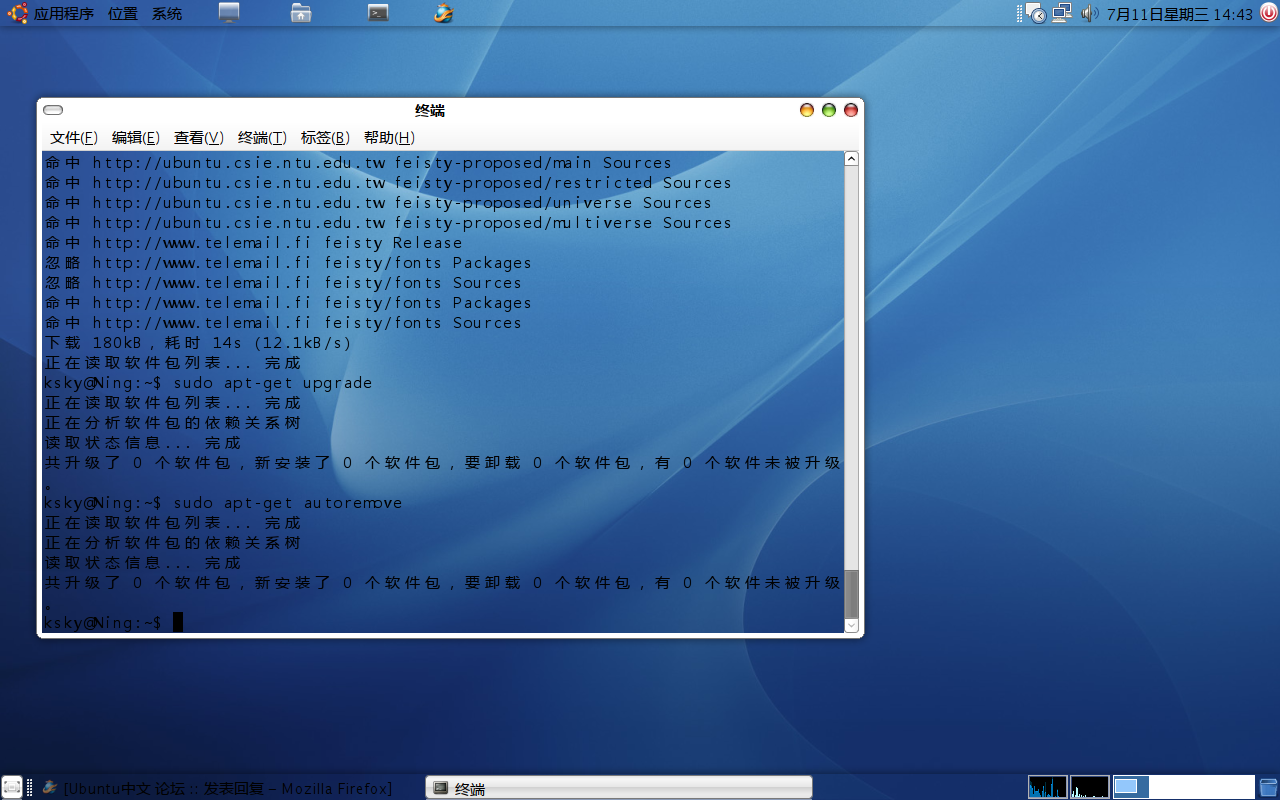Click line www.telemail.fi feisty Release
The image size is (1280, 800).
253,243
